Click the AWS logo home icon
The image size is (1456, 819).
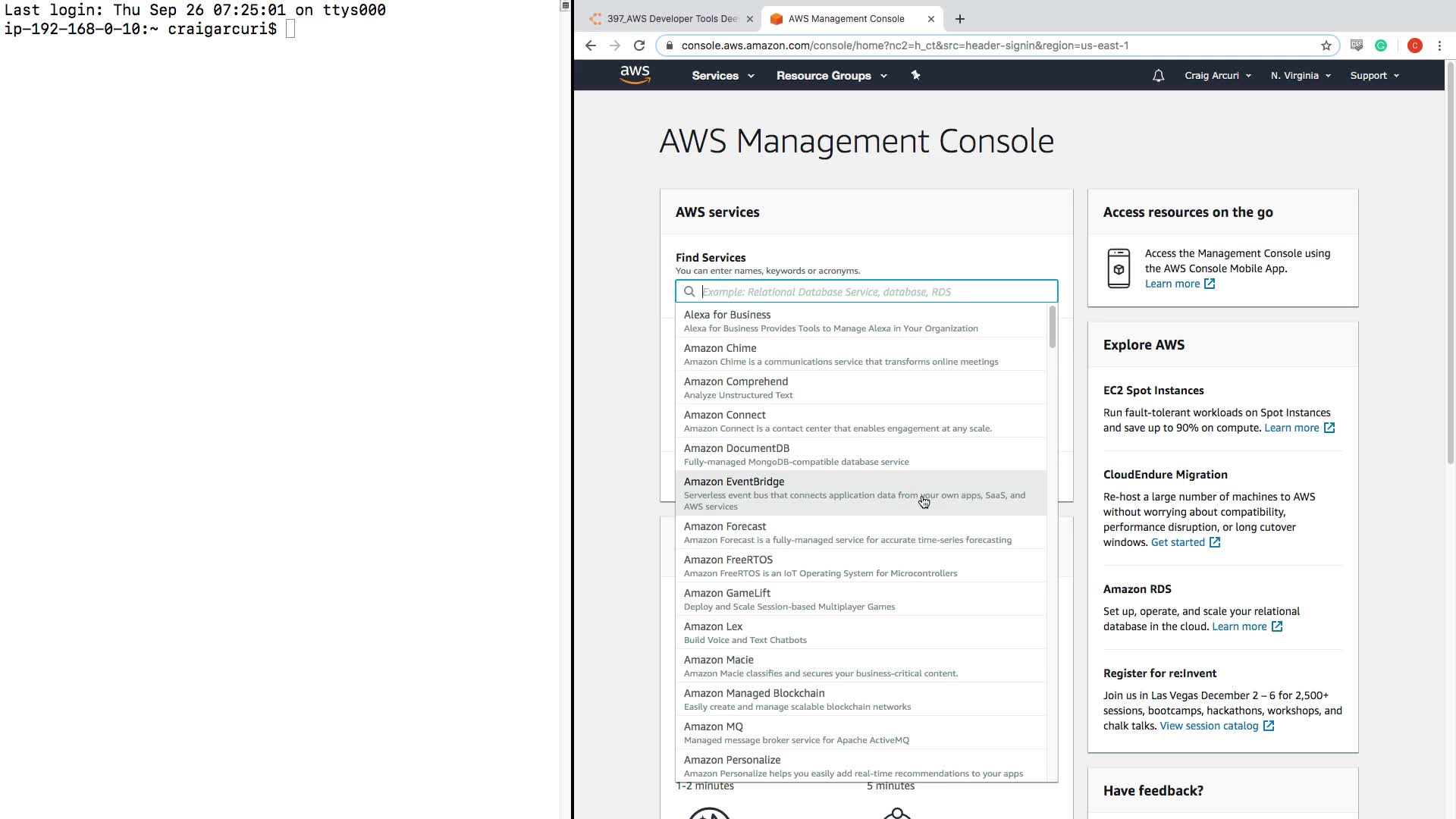[635, 74]
